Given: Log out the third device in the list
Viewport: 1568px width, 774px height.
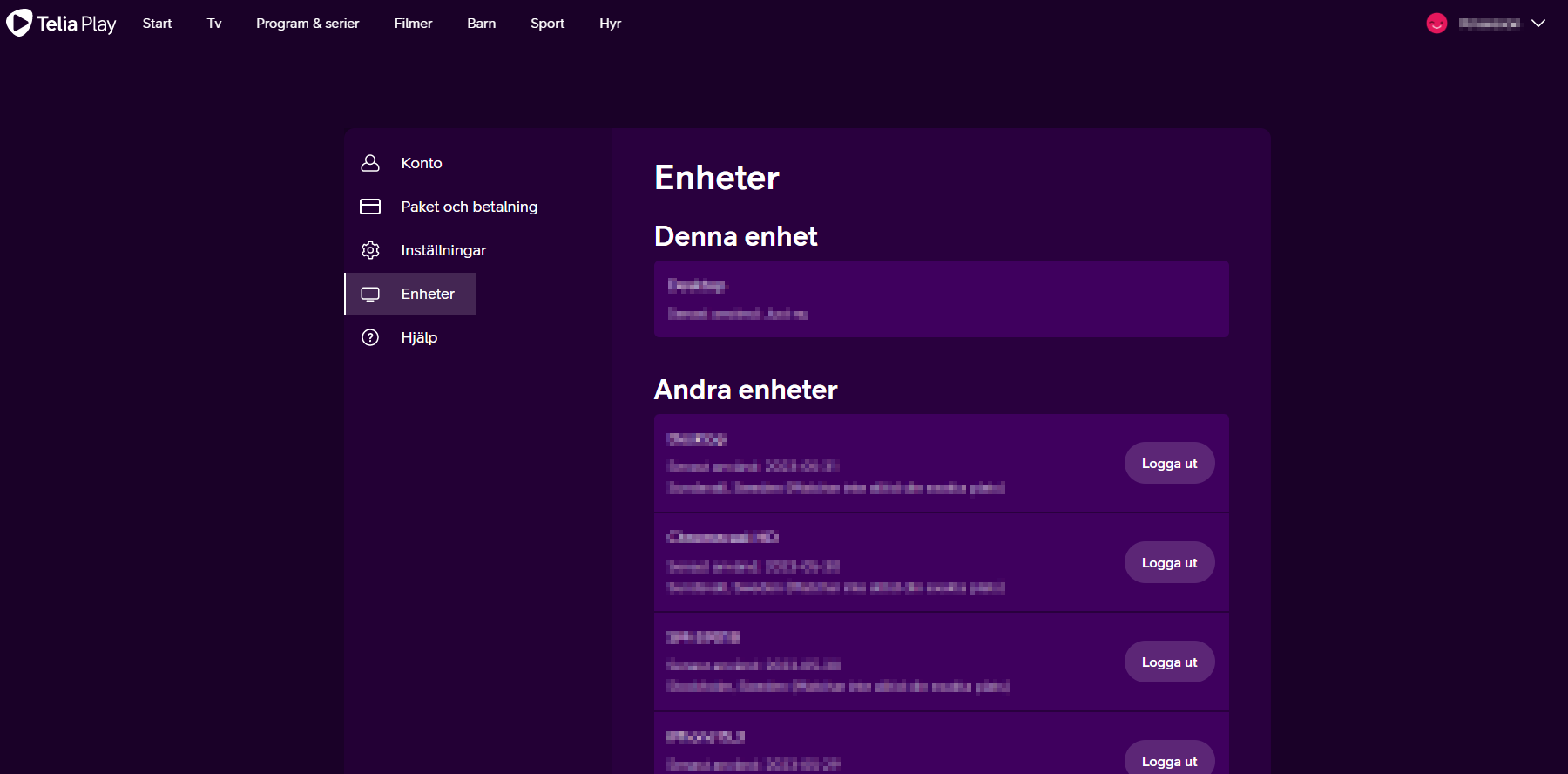Looking at the screenshot, I should click(1169, 662).
